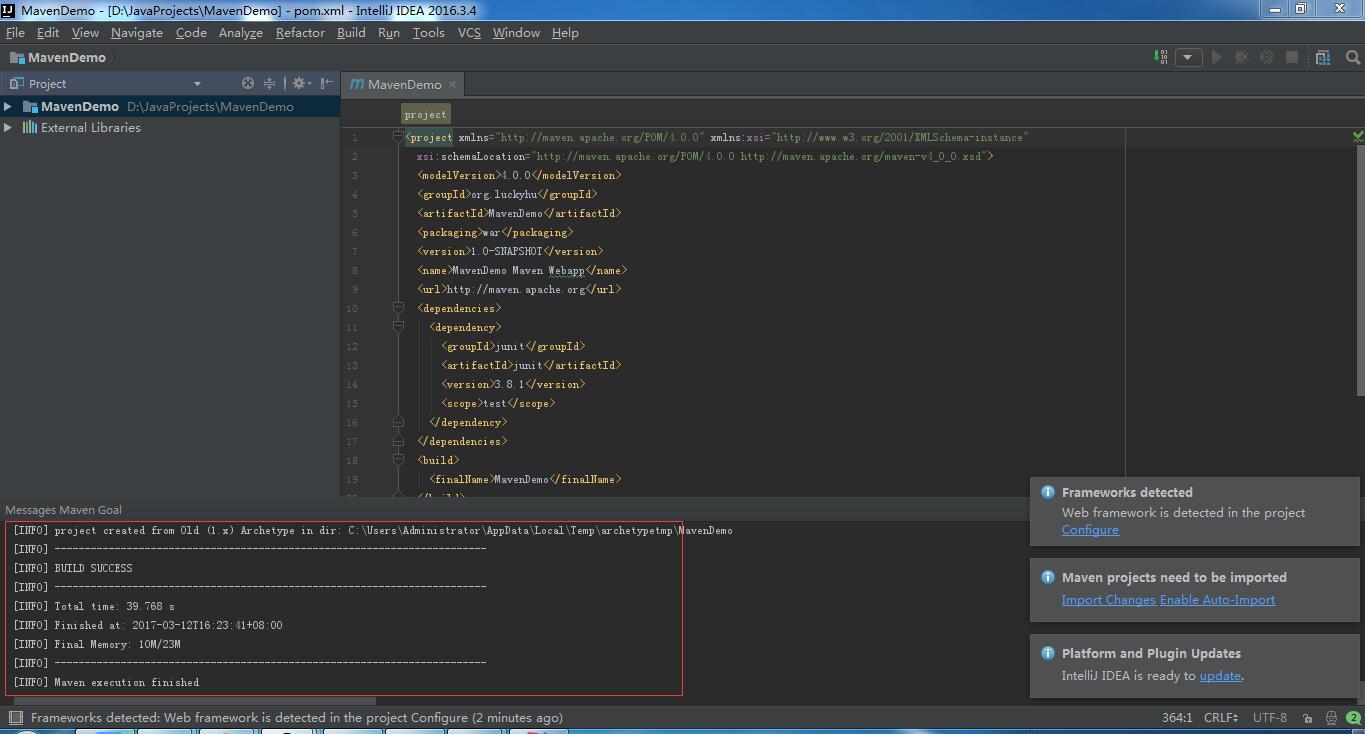Collapse the build element fold marker

point(398,460)
